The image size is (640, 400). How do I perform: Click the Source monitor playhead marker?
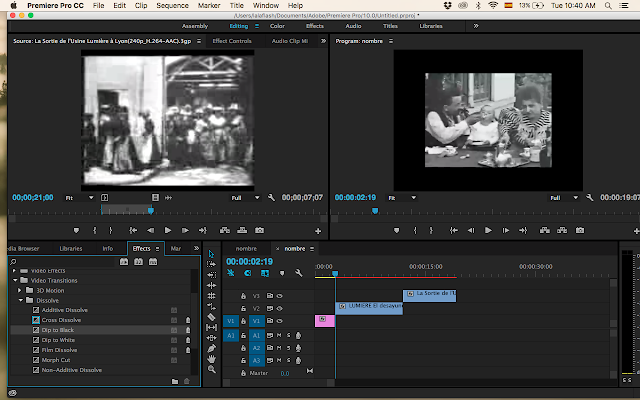pyautogui.click(x=151, y=211)
